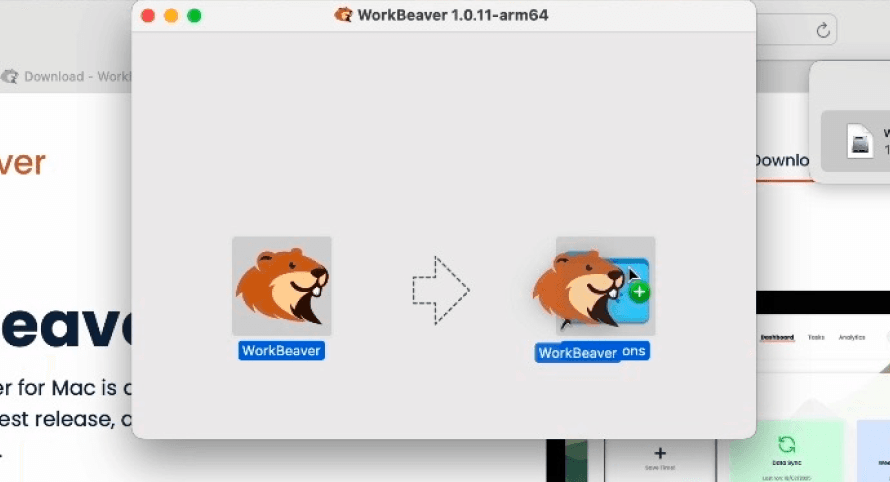Open the Download tab on the webpage
This screenshot has width=890, height=482.
783,161
